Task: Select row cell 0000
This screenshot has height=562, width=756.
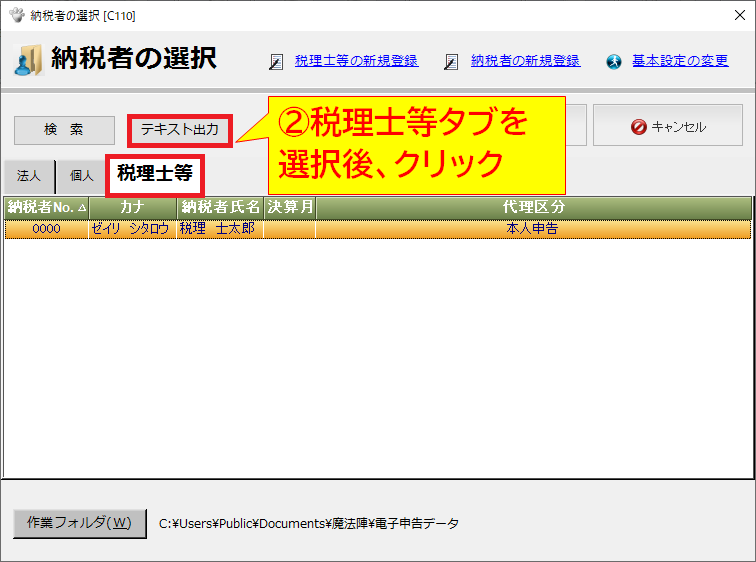Action: (x=47, y=228)
